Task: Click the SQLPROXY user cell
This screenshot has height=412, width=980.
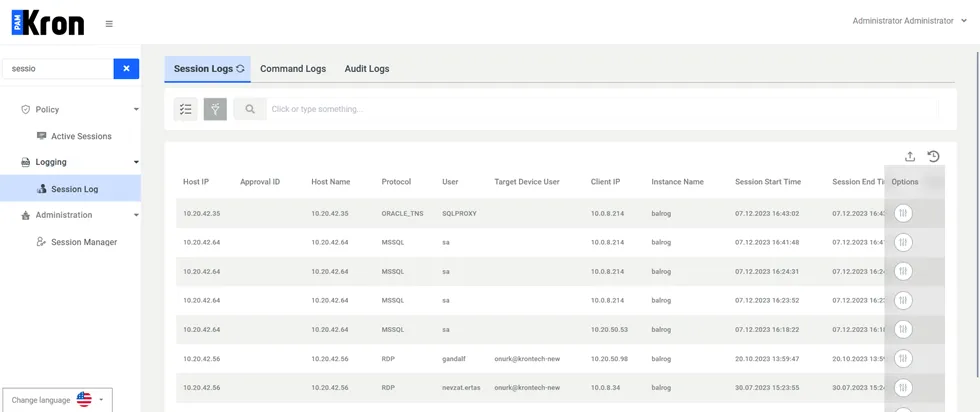Action: tap(459, 213)
